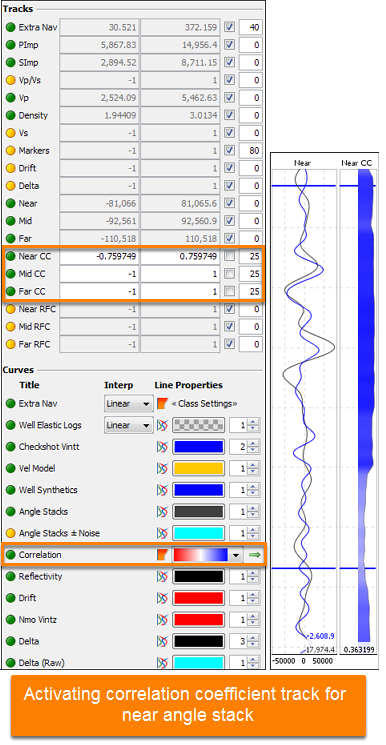Click the Near CC maximum value field

click(181, 257)
